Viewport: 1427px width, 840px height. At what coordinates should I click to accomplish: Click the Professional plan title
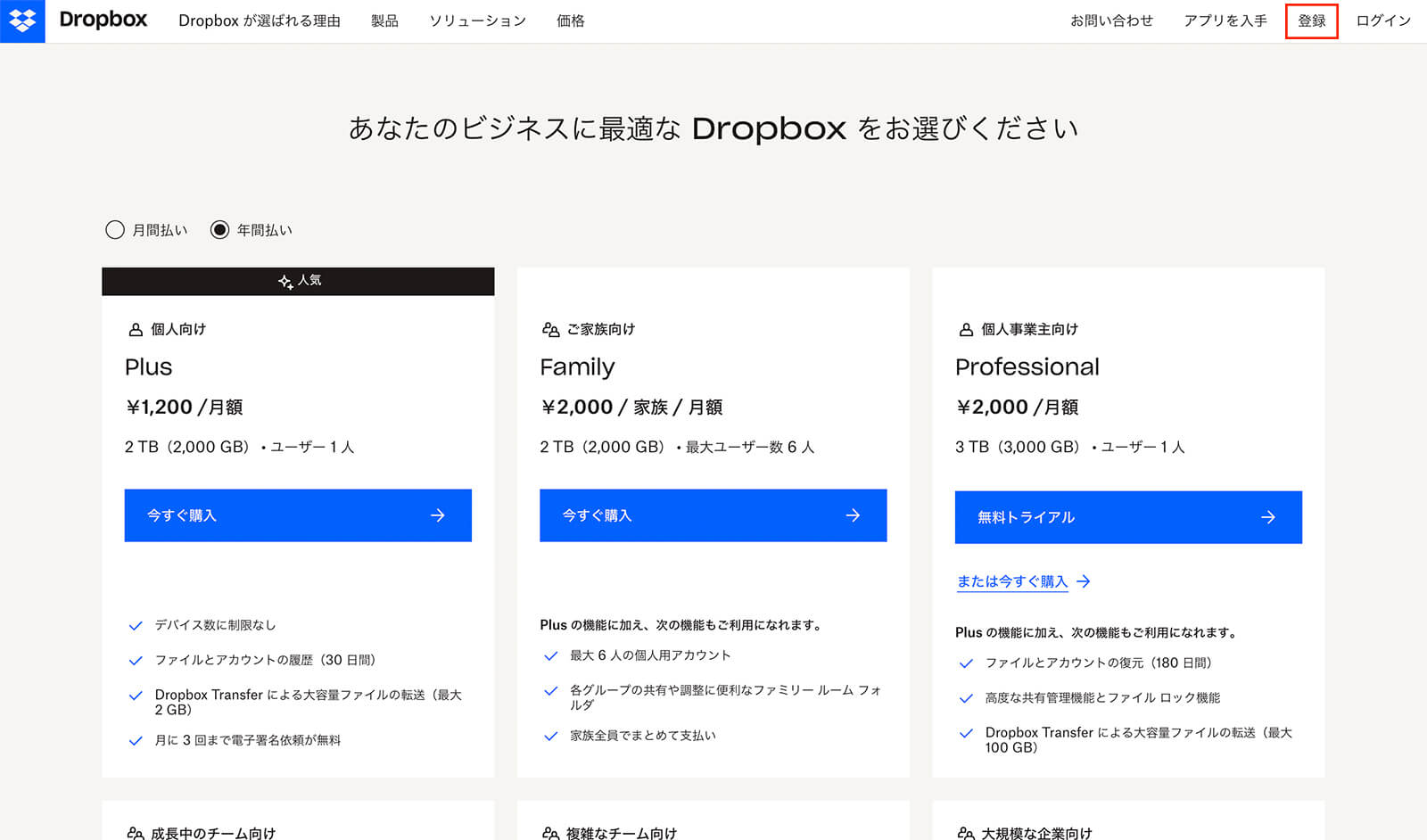1027,367
